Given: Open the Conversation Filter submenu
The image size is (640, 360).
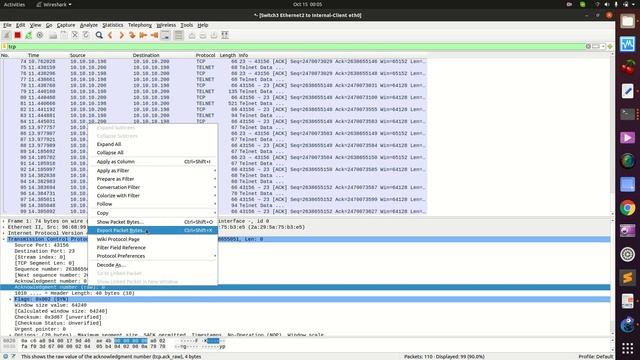Looking at the screenshot, I should tap(153, 187).
